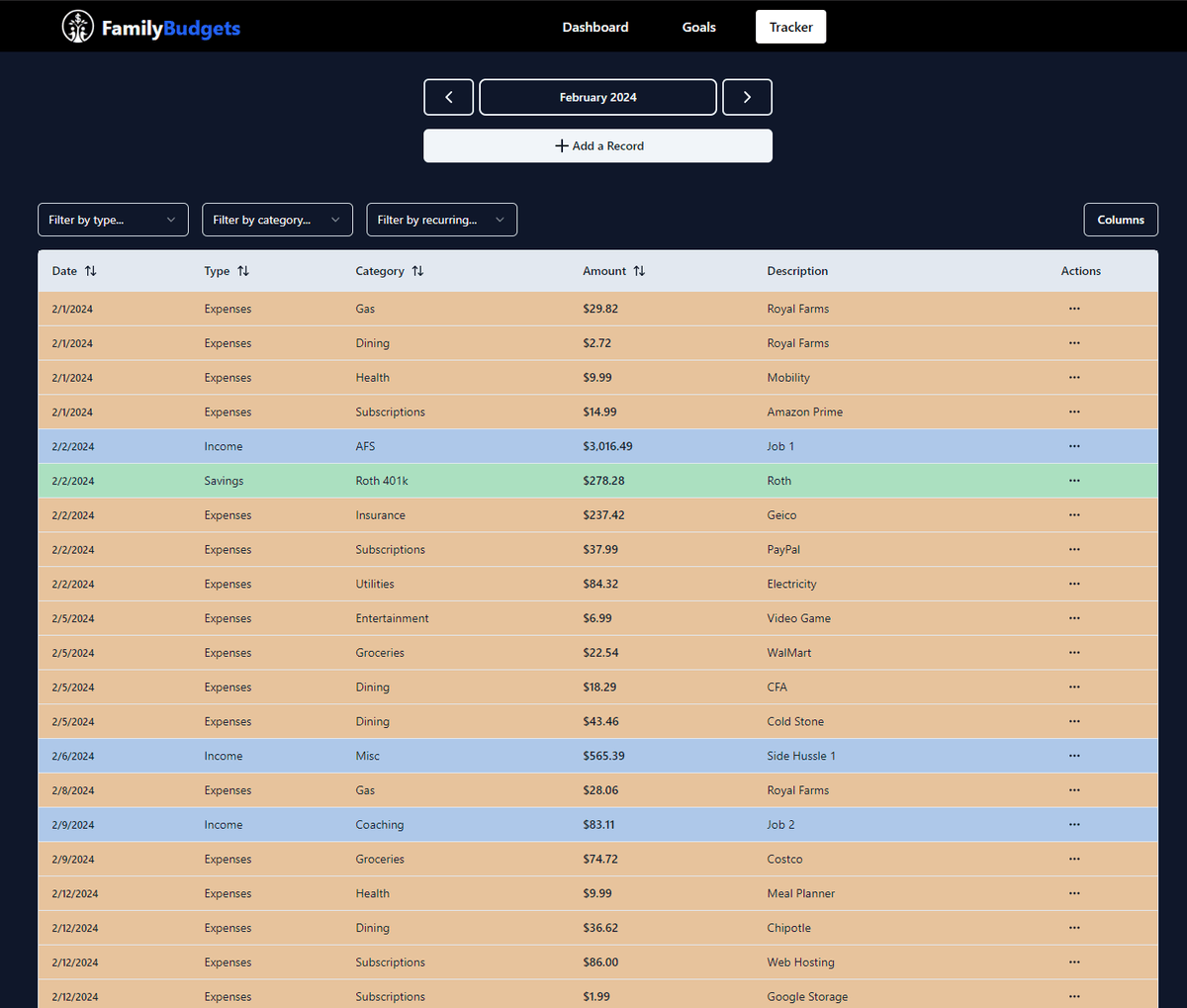This screenshot has height=1008, width=1187.
Task: Open the Columns visibility button
Action: tap(1121, 220)
